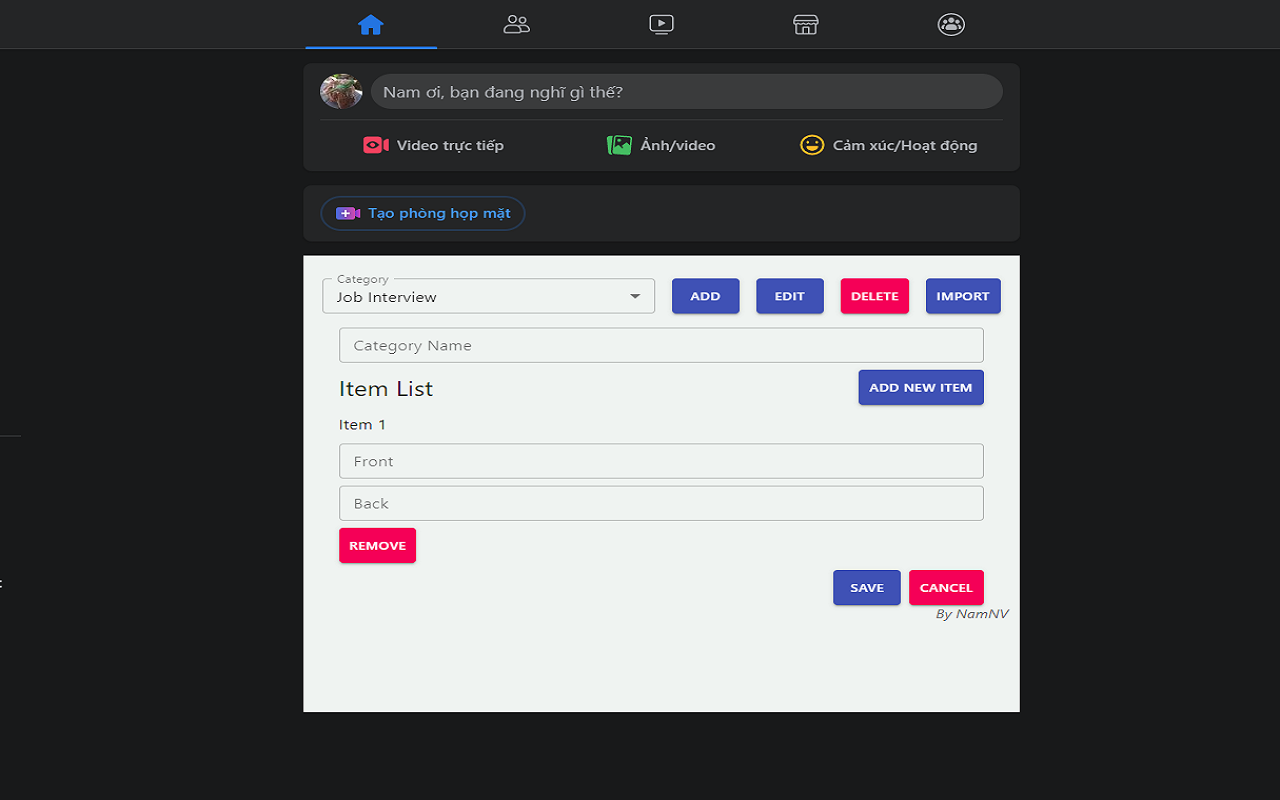This screenshot has width=1280, height=800.
Task: Go to the Watch video tab
Action: pyautogui.click(x=661, y=24)
